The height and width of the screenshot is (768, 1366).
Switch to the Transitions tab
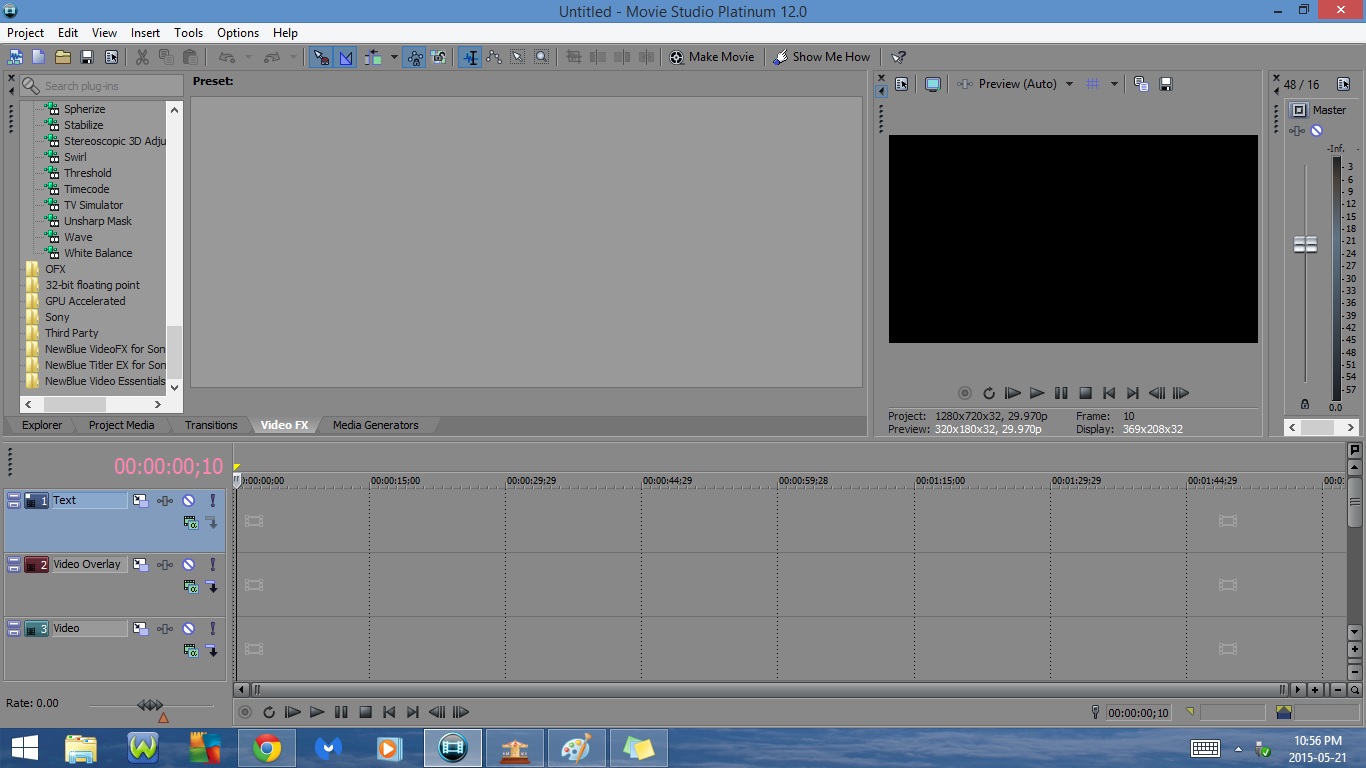point(211,425)
